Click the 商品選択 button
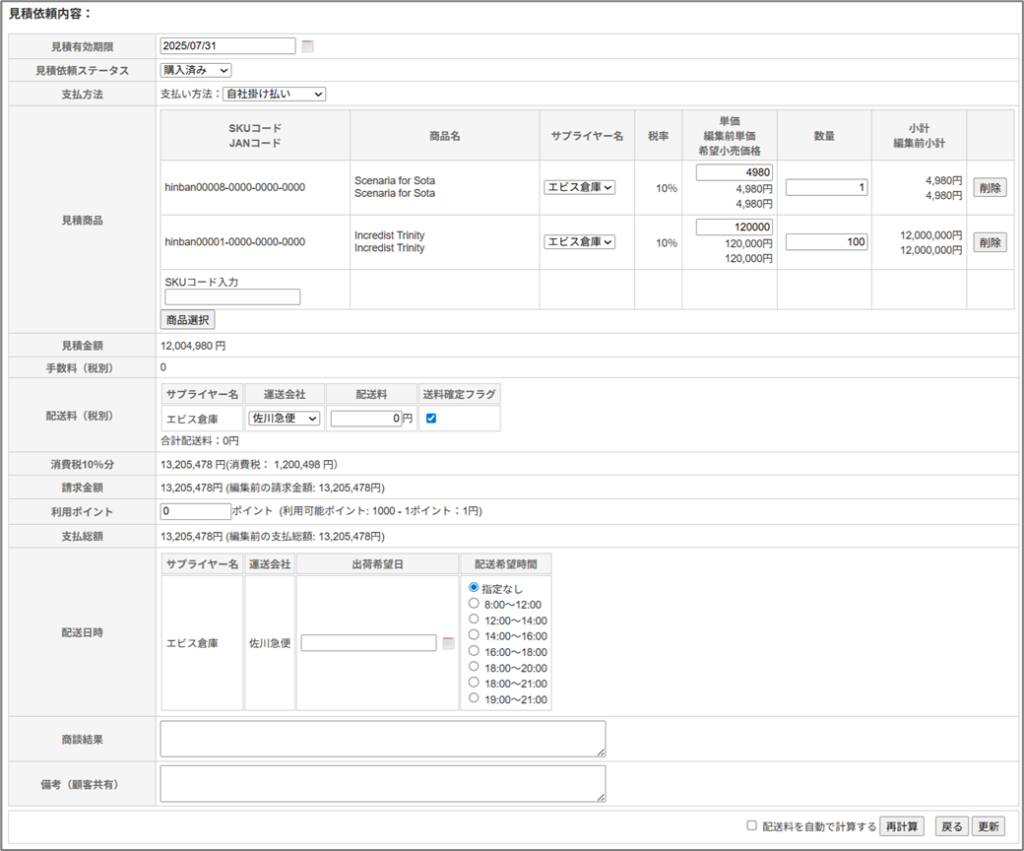 tap(188, 320)
